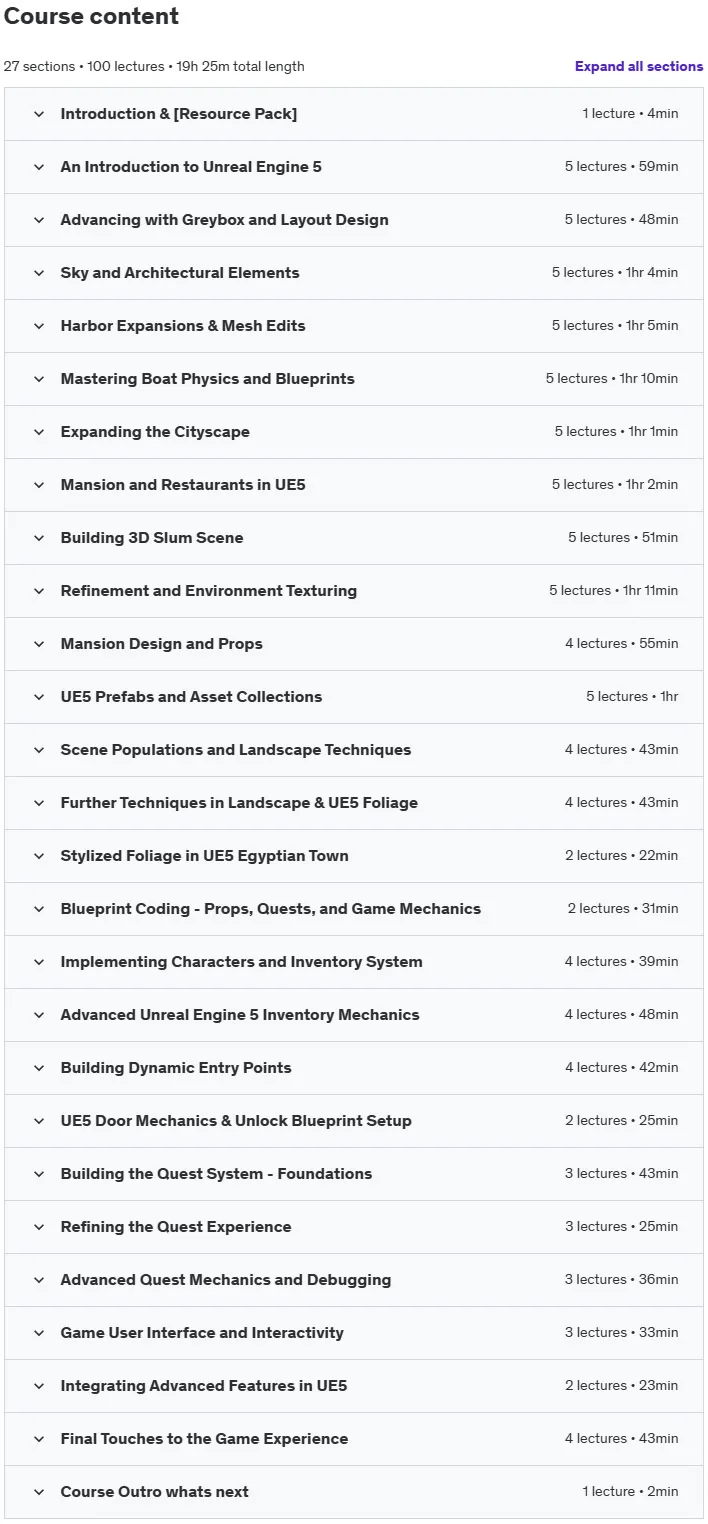Click the Course Outro whats next section
708x1524 pixels.
(354, 1492)
